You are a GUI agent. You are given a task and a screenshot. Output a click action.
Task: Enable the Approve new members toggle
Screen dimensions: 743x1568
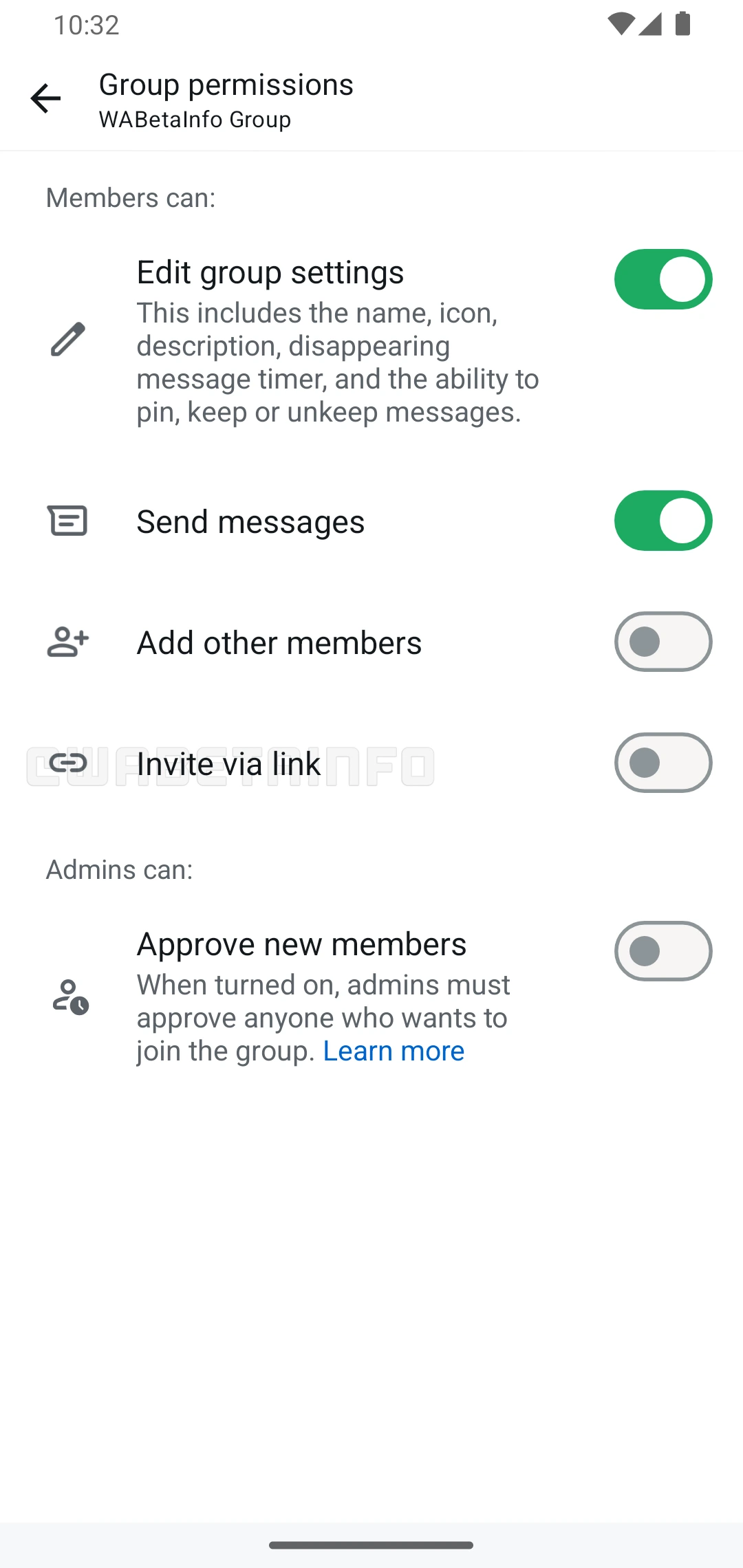[x=663, y=951]
